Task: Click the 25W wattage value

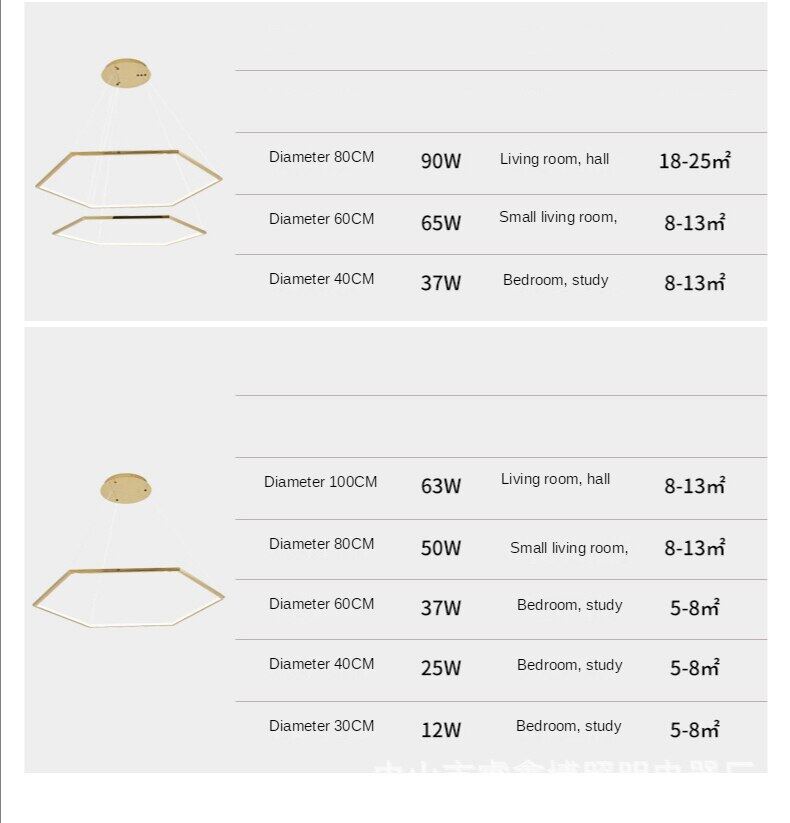Action: (441, 668)
